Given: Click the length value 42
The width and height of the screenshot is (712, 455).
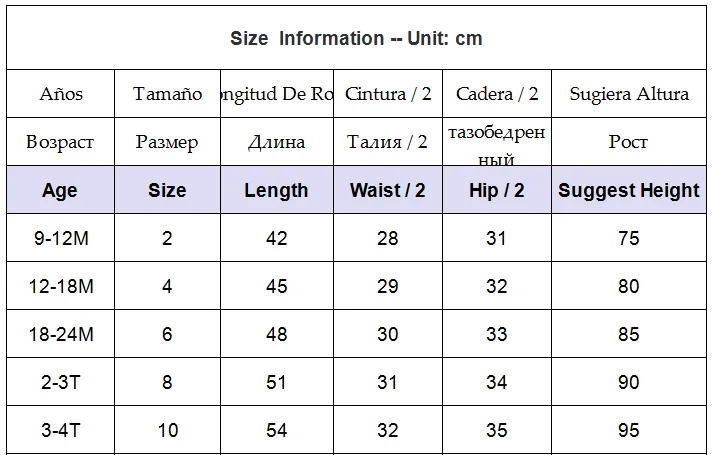Looking at the screenshot, I should 277,238.
